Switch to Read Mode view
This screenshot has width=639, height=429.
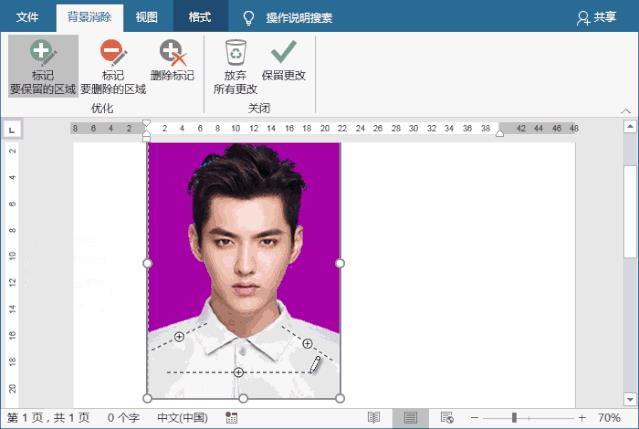click(x=373, y=417)
